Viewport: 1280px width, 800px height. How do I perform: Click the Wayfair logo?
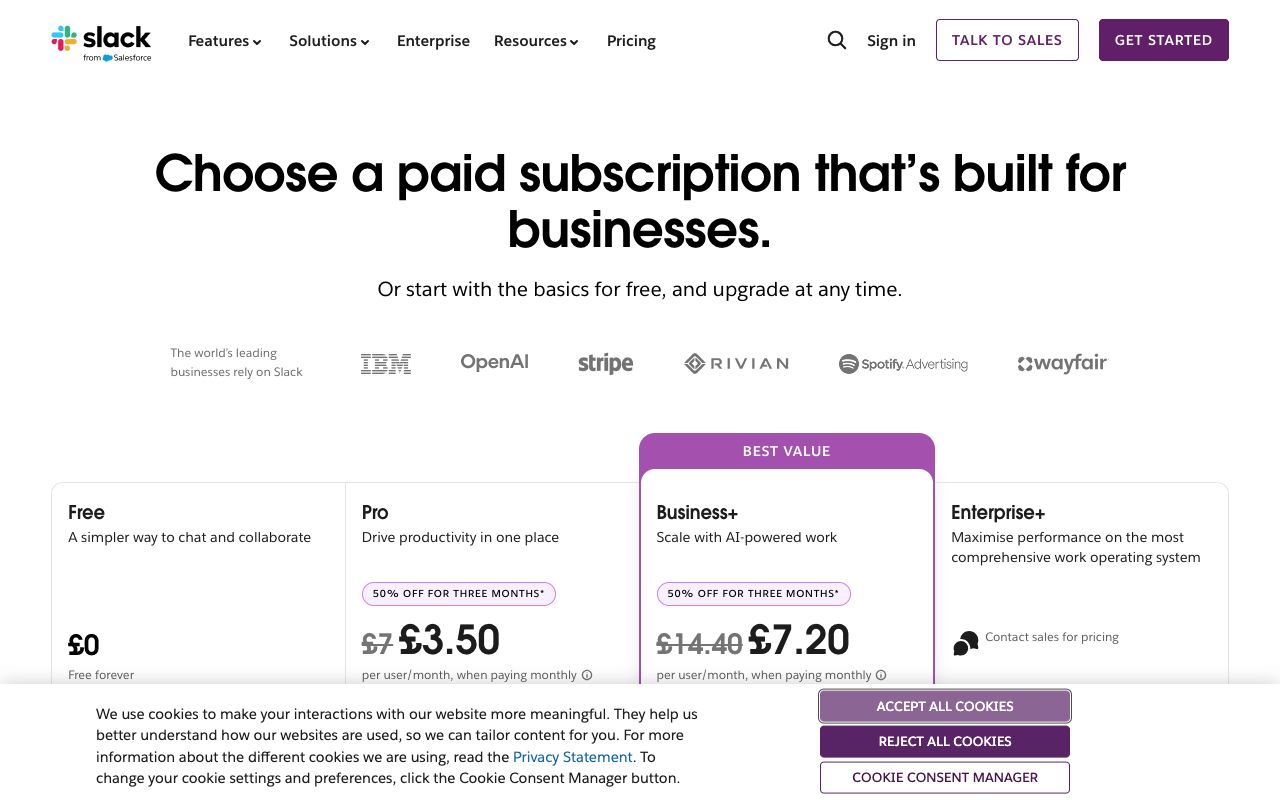coord(1062,364)
